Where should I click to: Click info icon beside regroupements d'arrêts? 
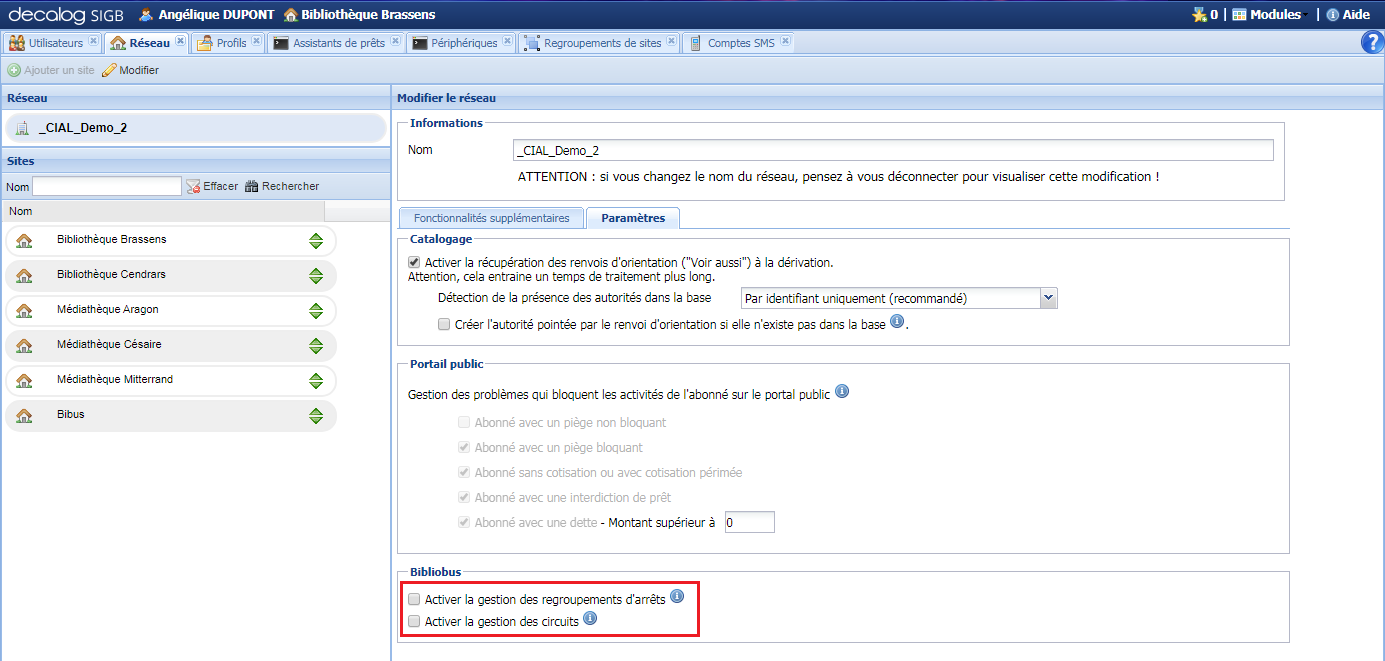[x=677, y=597]
